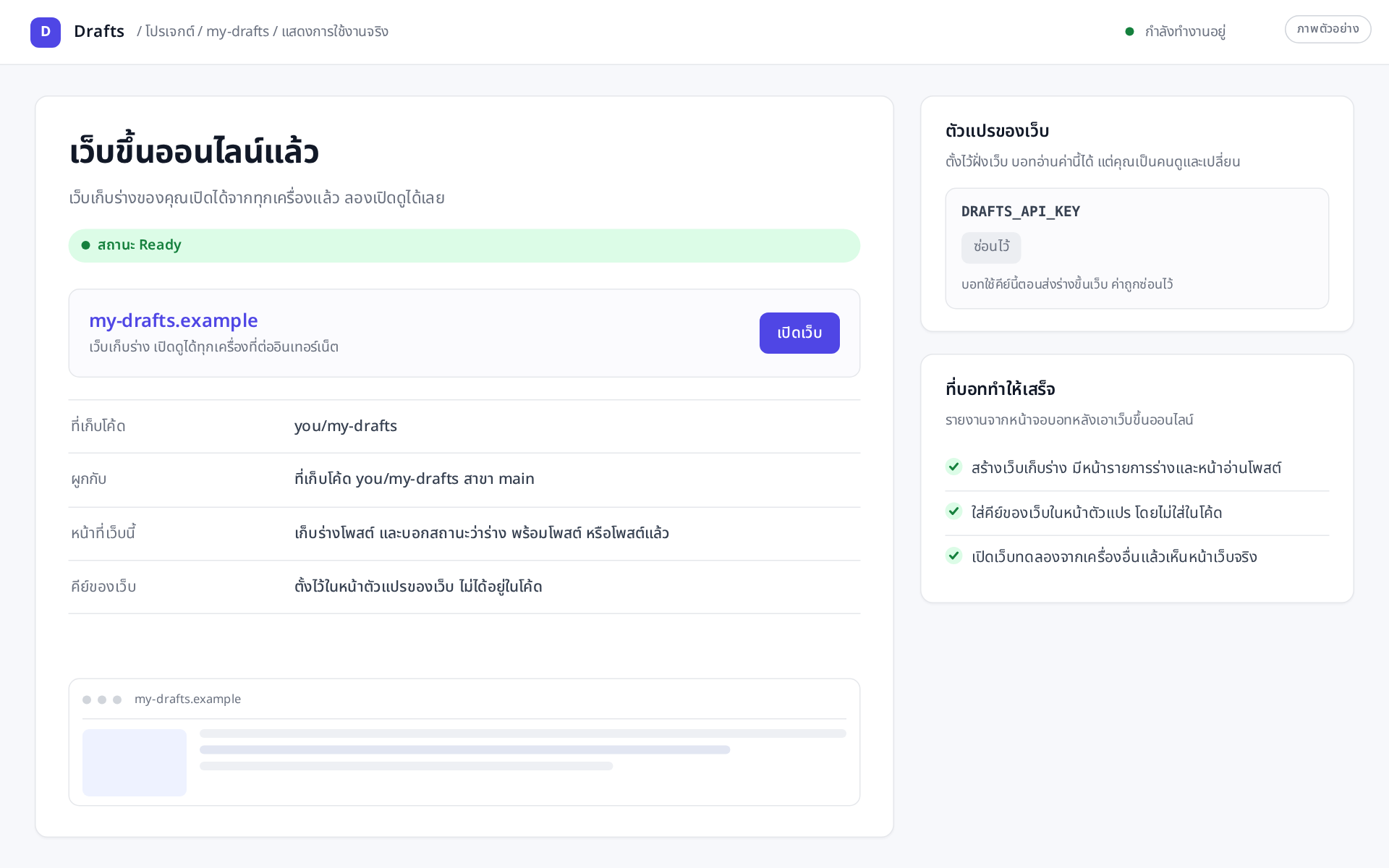Click the คีย์ของเว็บ row label

click(103, 587)
